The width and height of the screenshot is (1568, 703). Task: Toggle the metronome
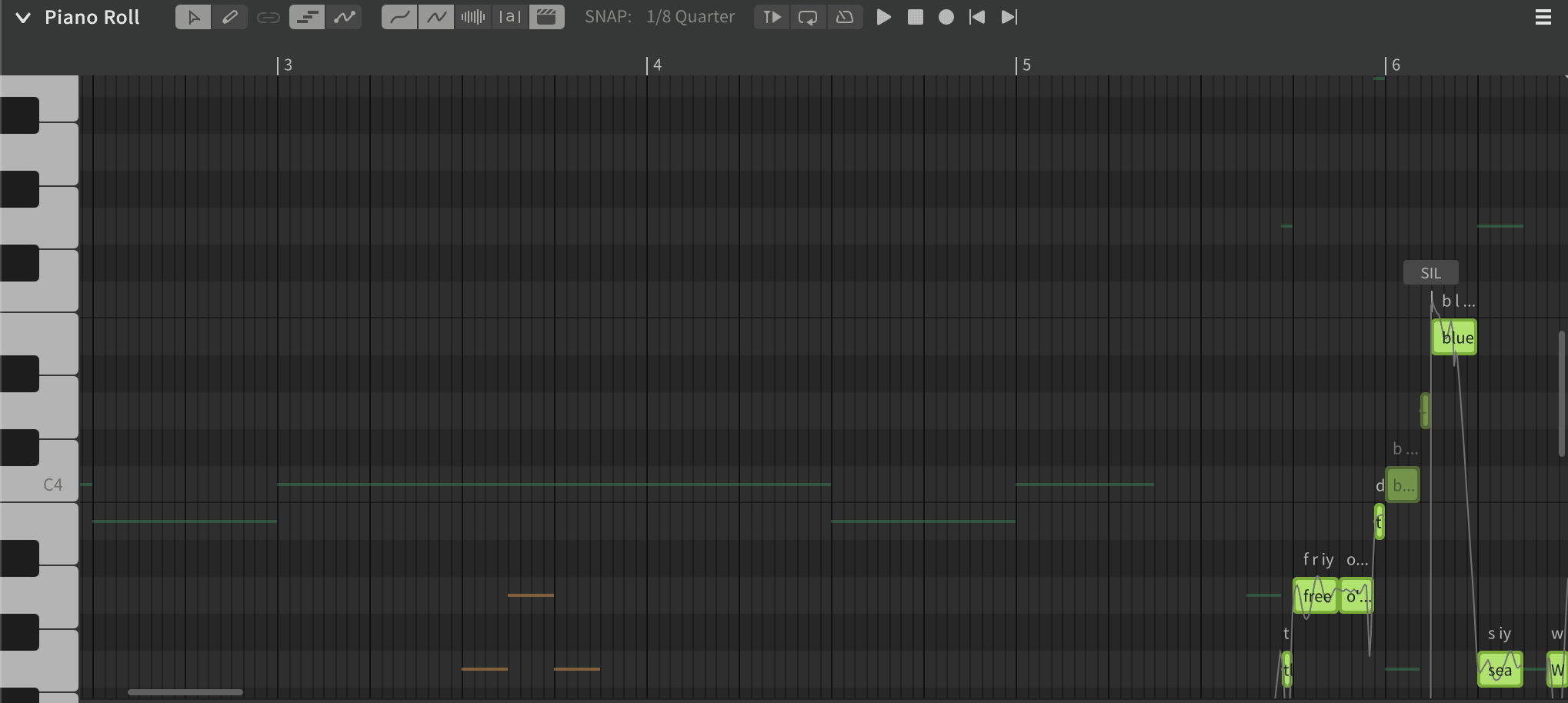coord(844,17)
